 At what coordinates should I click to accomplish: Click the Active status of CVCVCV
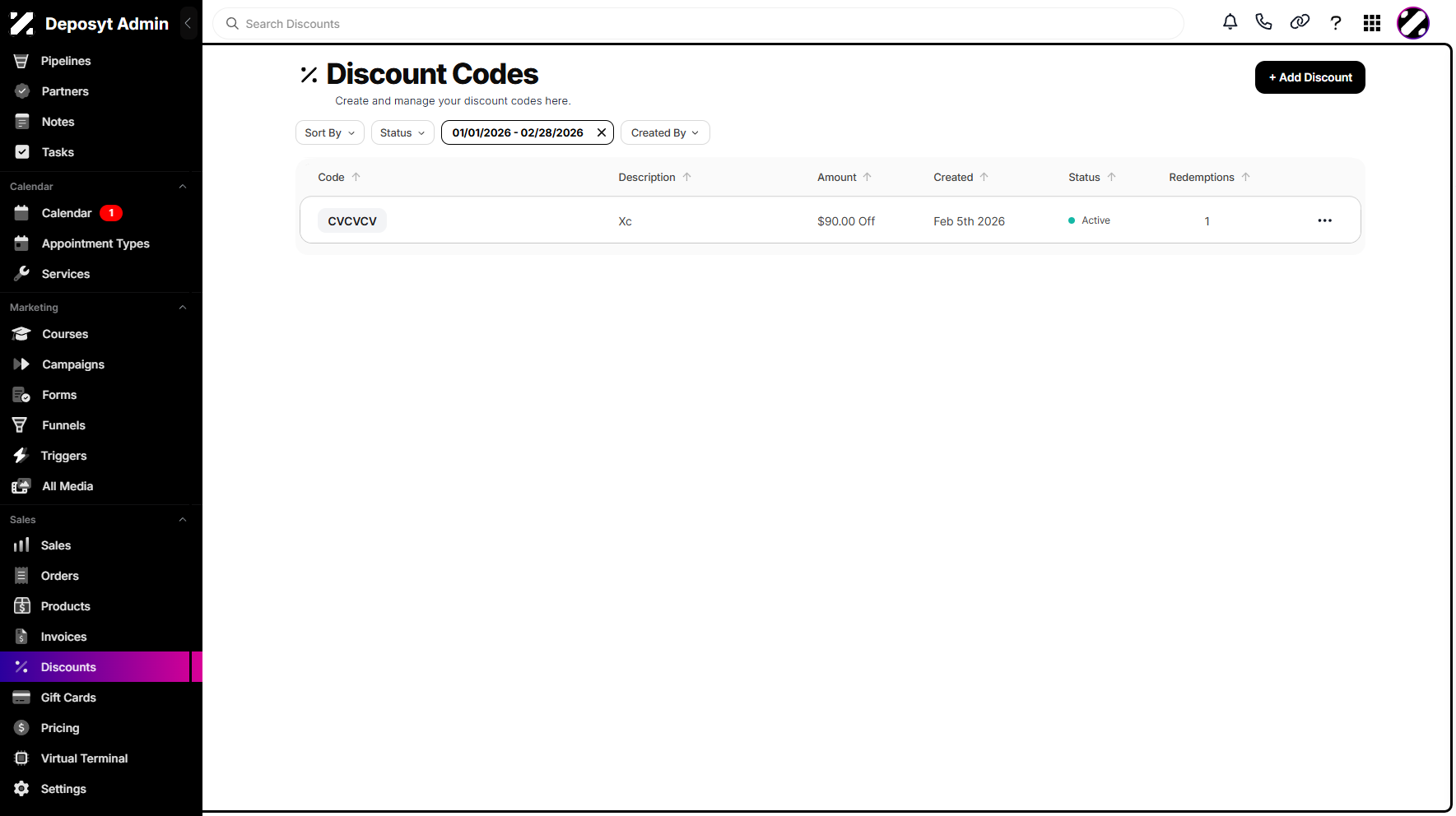(x=1089, y=220)
